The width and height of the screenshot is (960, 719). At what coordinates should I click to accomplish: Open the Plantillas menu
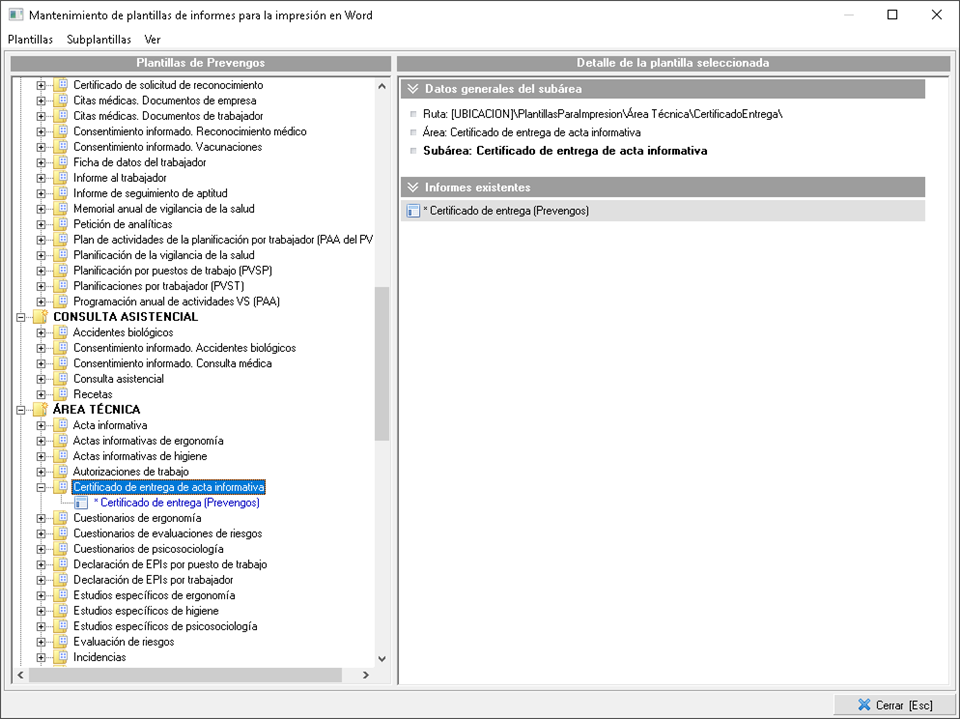[x=30, y=40]
